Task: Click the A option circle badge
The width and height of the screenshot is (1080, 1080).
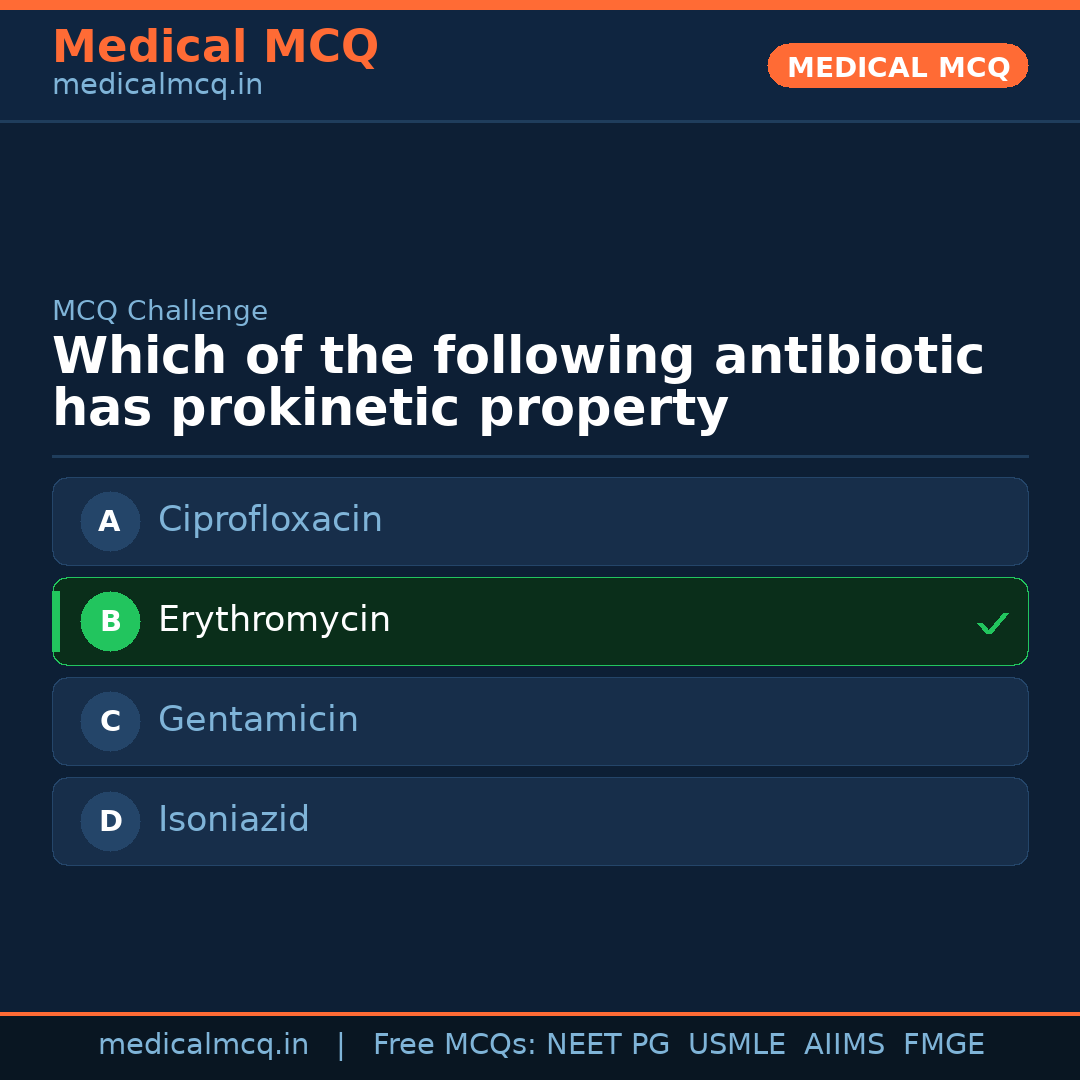Action: pos(110,521)
